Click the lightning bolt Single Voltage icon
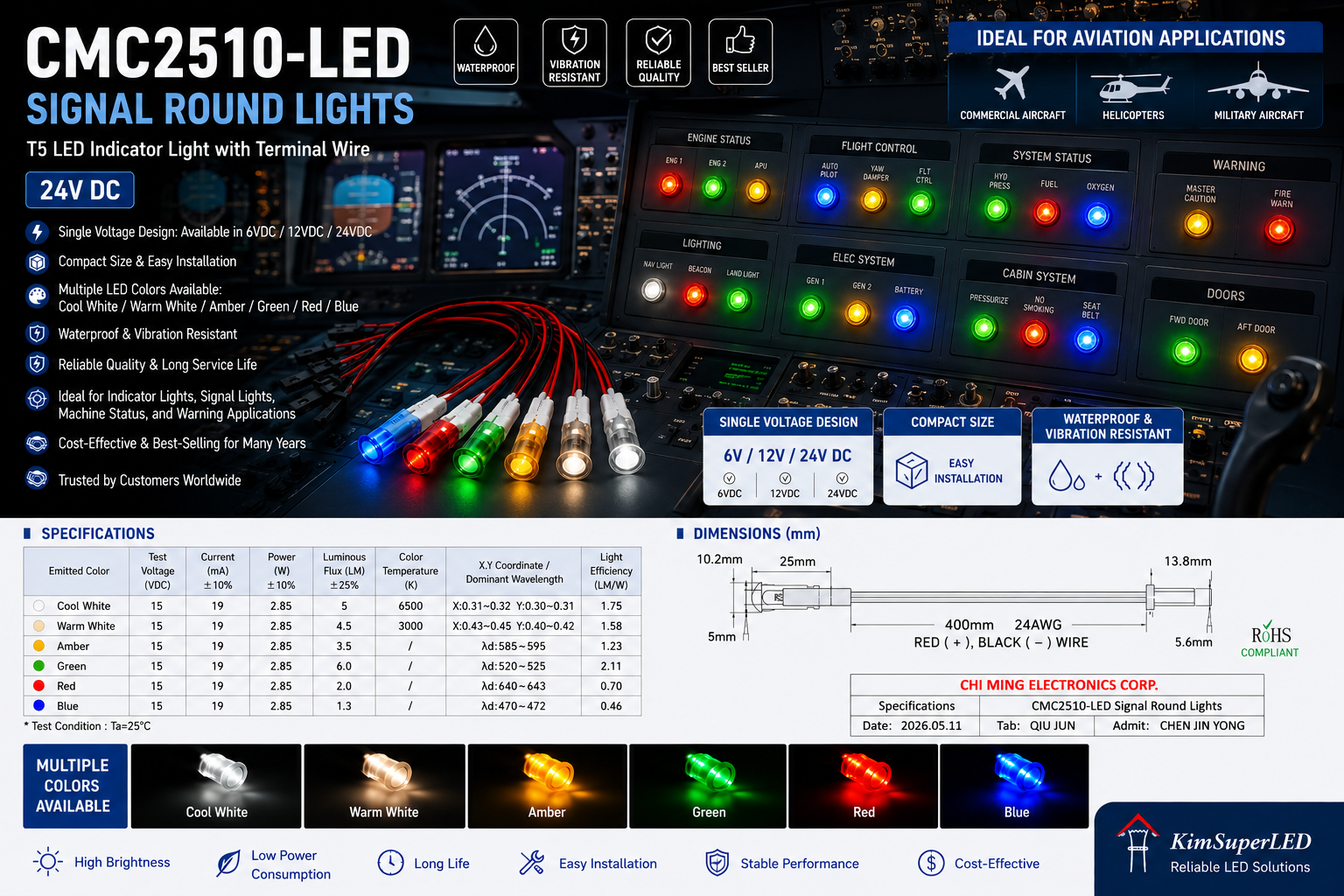Viewport: 1344px width, 896px height. (37, 232)
